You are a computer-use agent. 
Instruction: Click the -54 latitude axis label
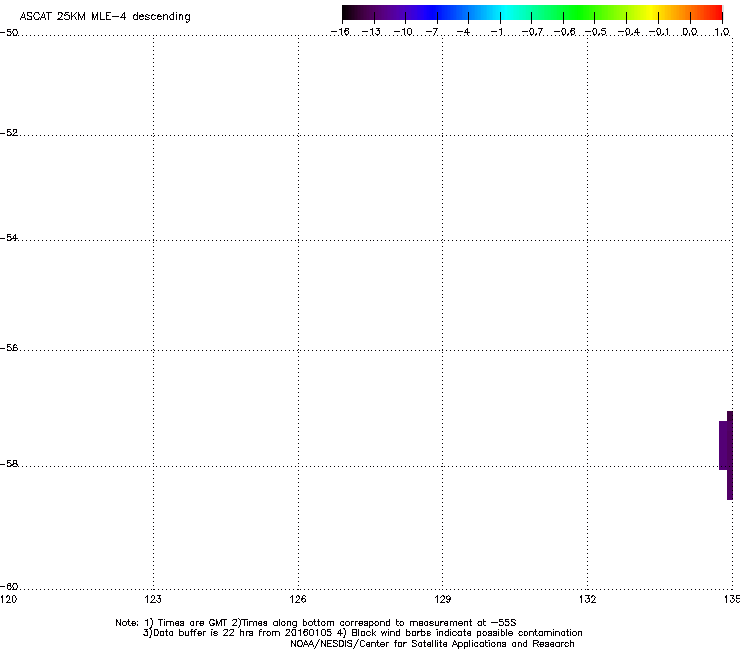9,237
